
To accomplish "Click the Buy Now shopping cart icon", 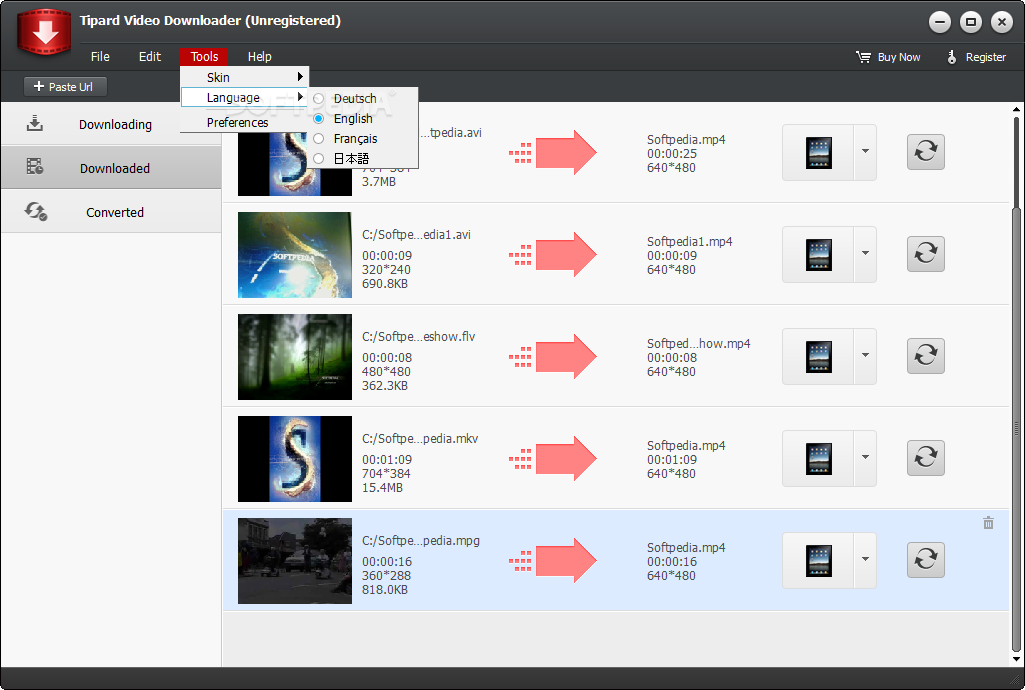I will click(x=864, y=57).
